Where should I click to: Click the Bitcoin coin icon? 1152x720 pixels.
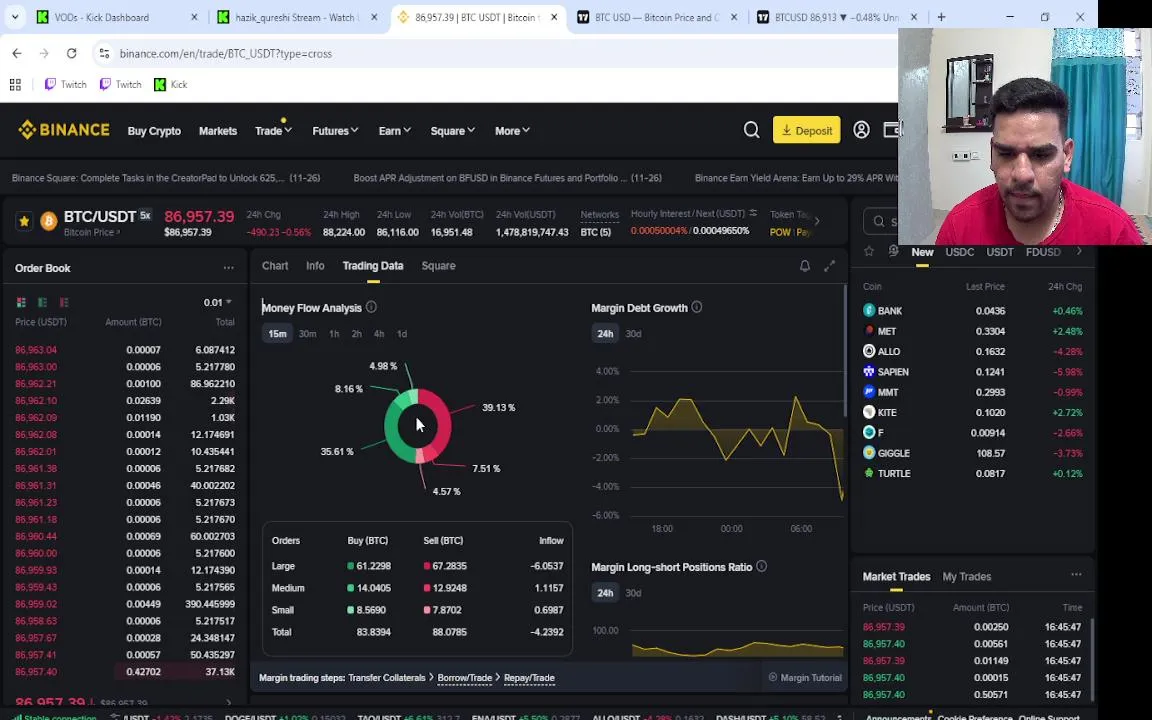(x=49, y=221)
